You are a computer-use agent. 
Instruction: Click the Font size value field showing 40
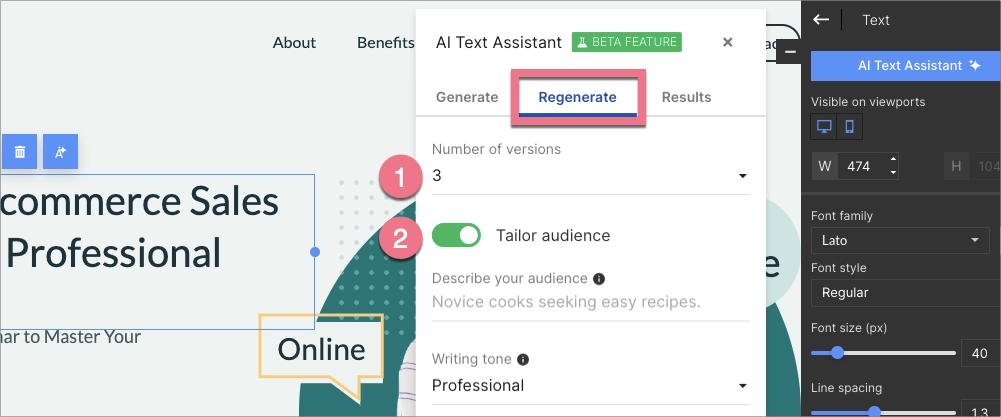(979, 354)
